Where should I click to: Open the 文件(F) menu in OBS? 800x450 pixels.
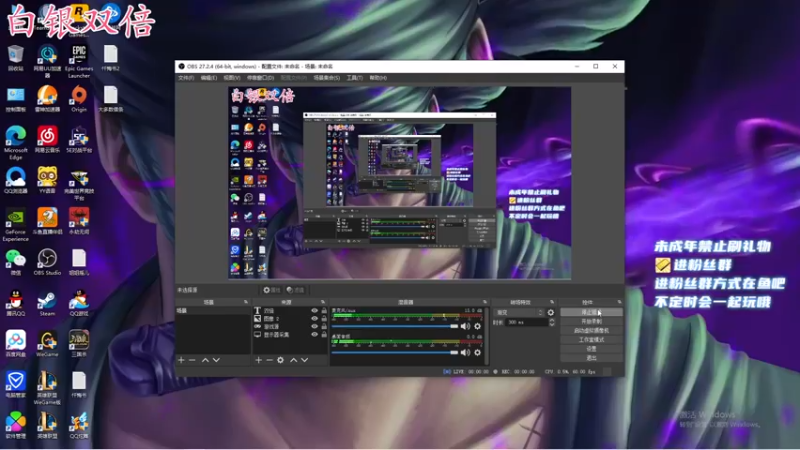(186, 78)
